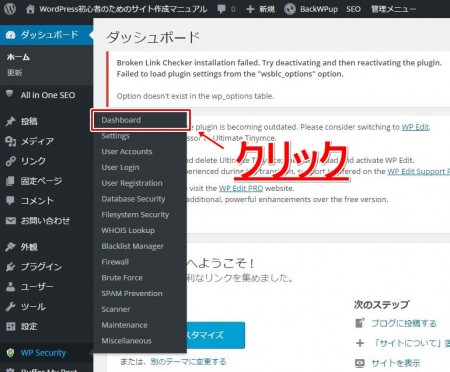This screenshot has width=450, height=372.
Task: Go to ホーム under ダッシュボード
Action: tap(18, 57)
